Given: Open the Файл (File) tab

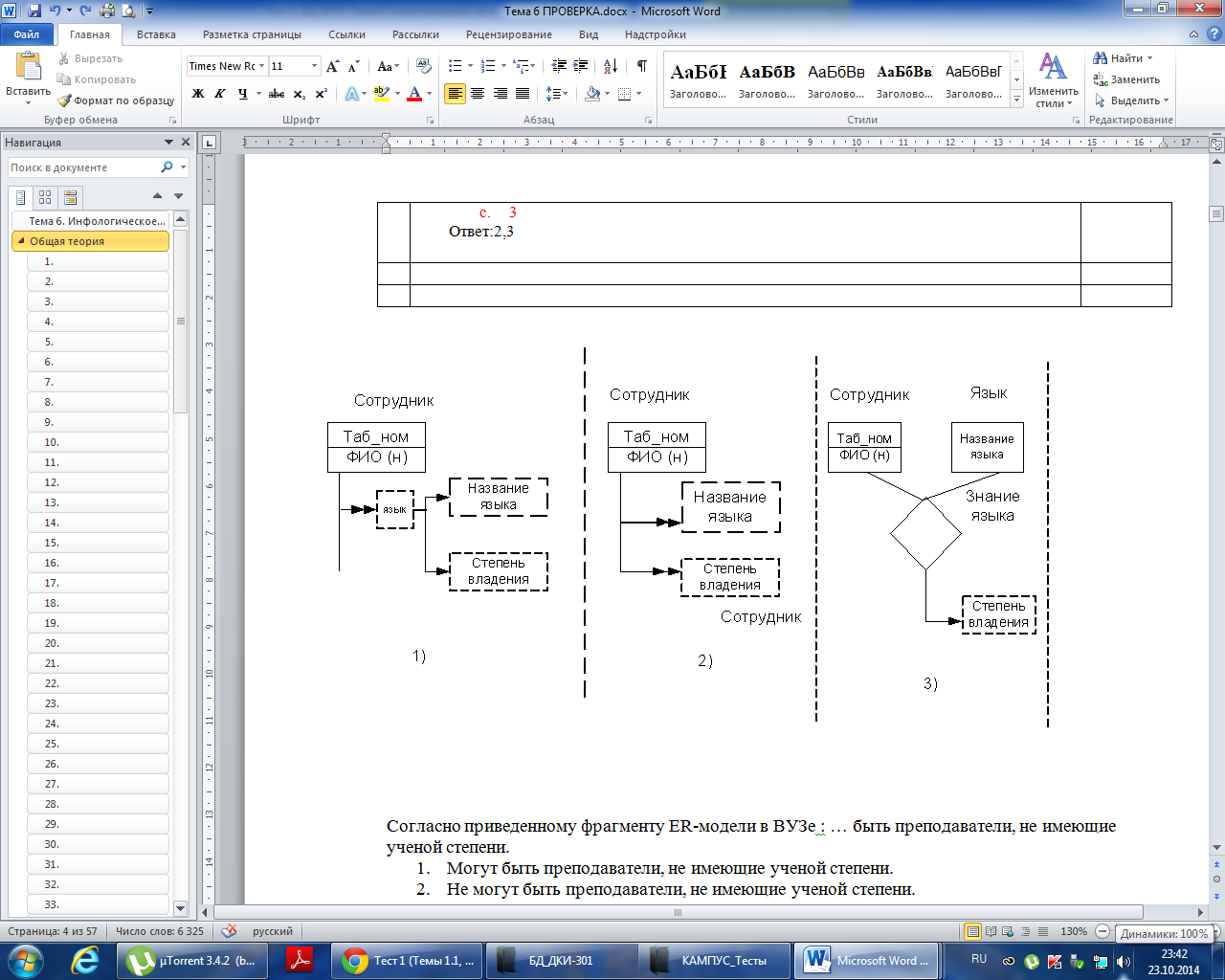Looking at the screenshot, I should click(x=27, y=34).
